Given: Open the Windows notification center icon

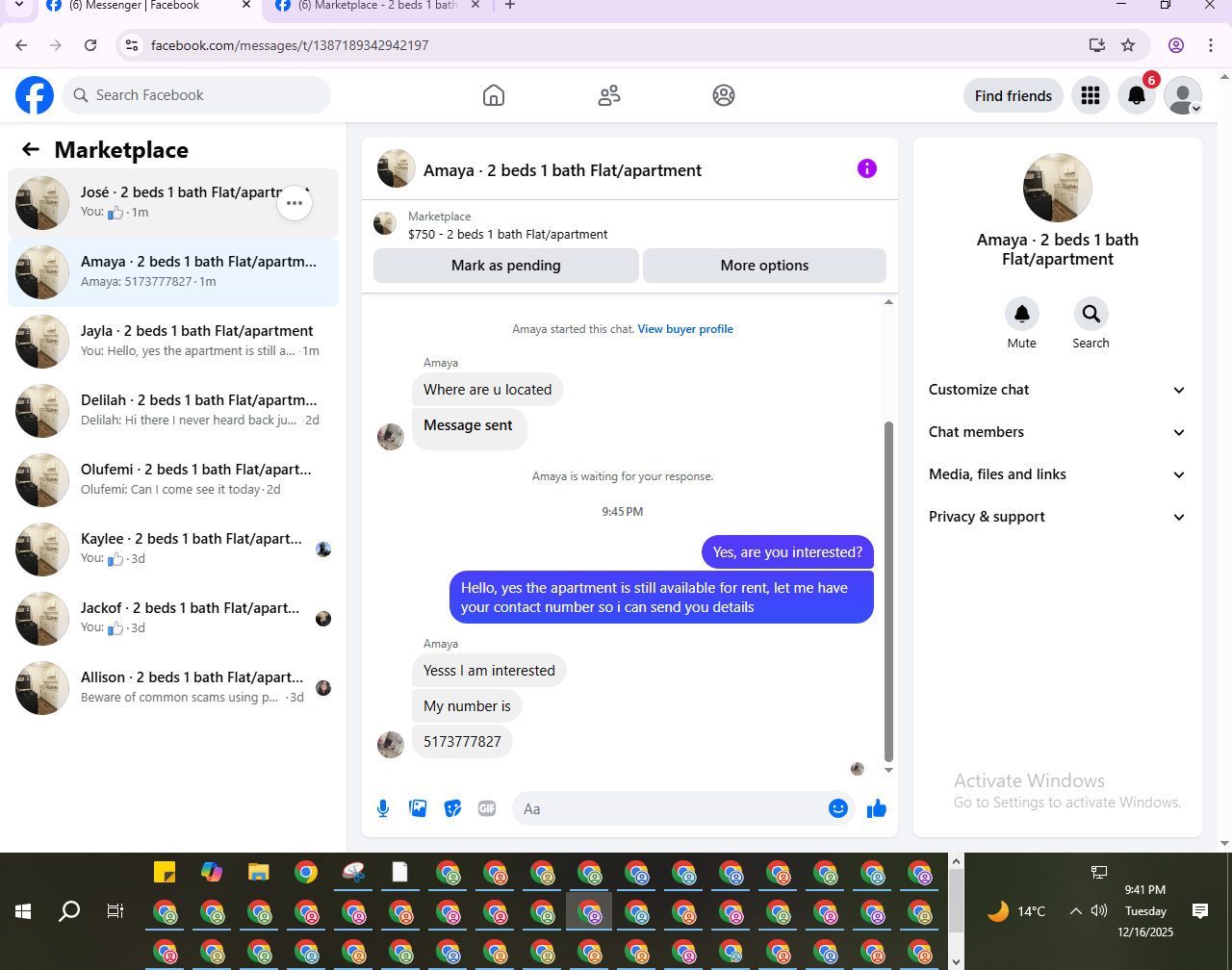Looking at the screenshot, I should click(x=1200, y=911).
